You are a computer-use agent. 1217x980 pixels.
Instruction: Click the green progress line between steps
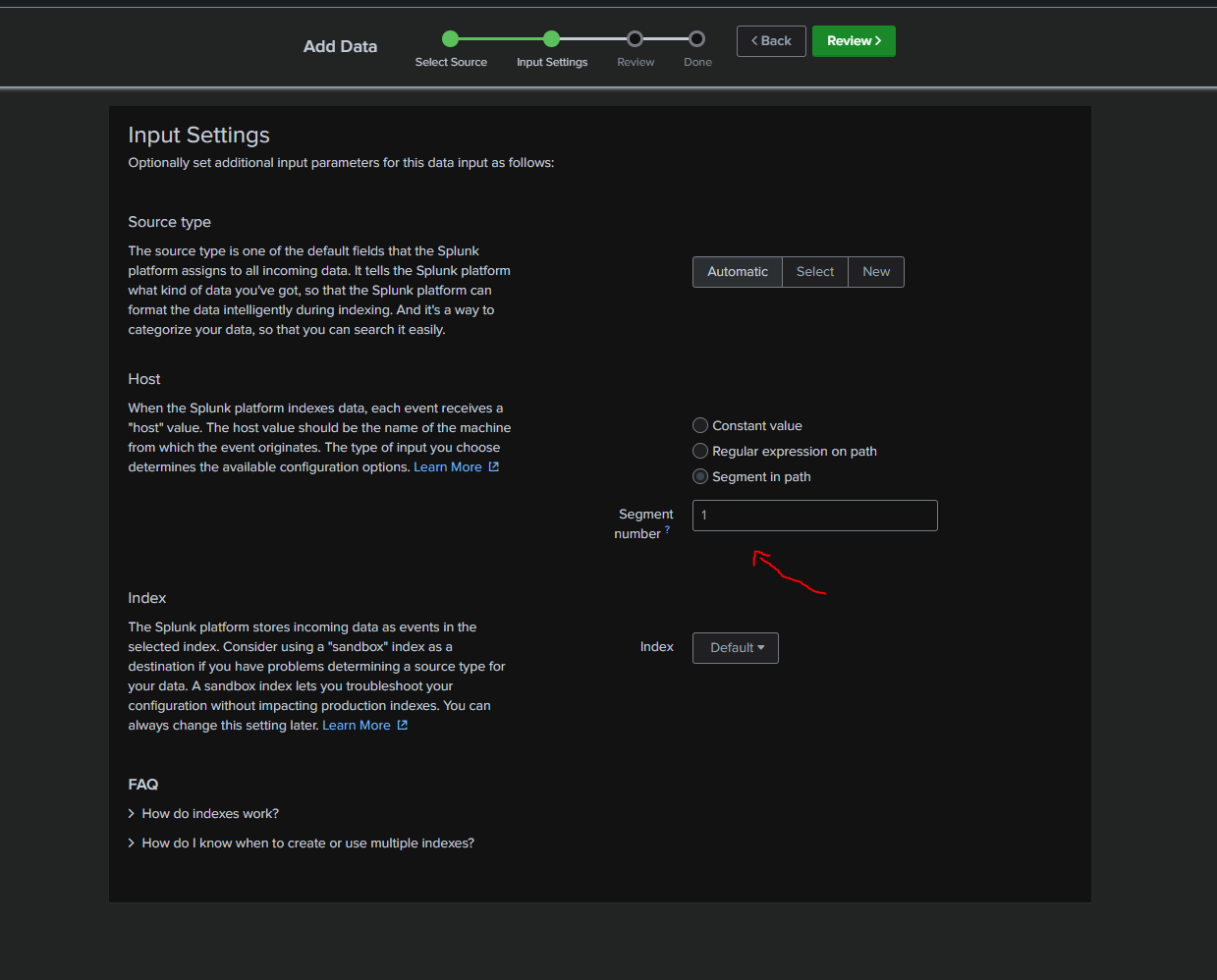point(500,38)
